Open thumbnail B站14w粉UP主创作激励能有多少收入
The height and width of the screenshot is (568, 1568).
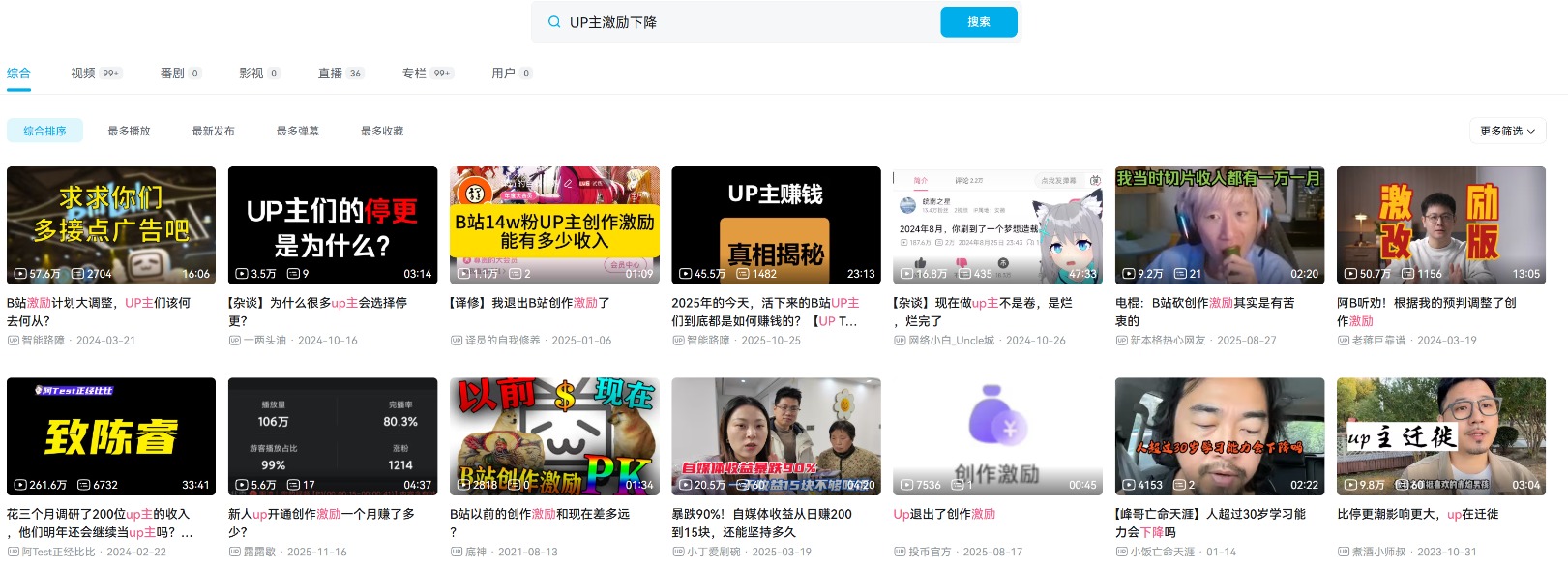pos(554,224)
